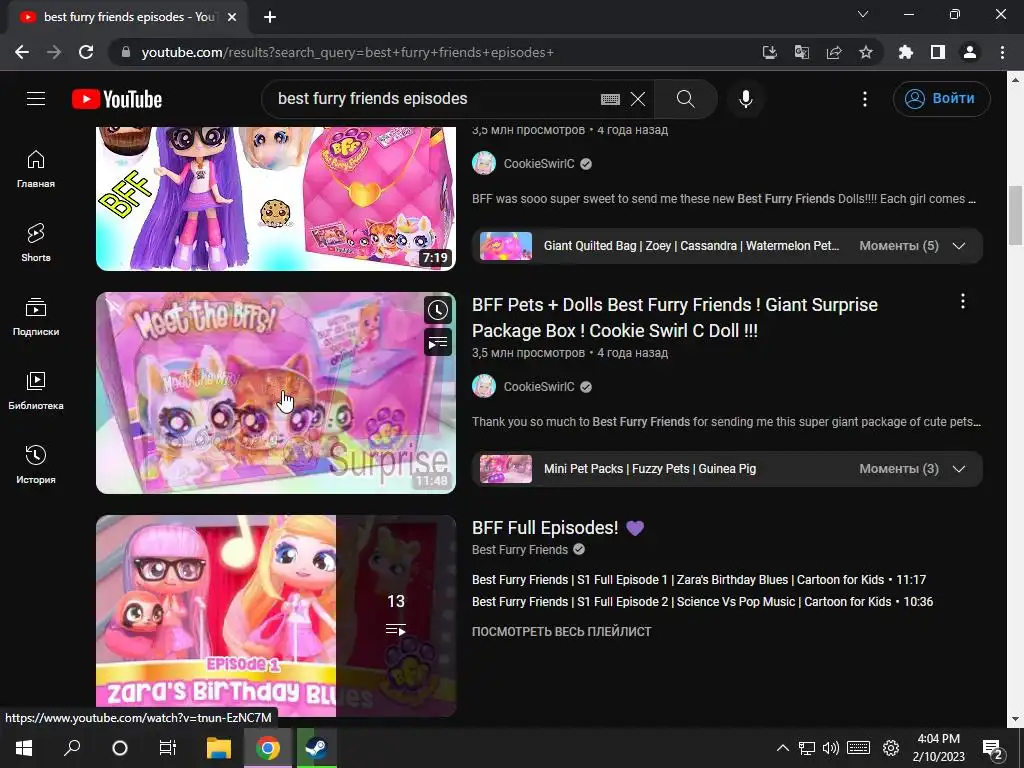Open Chrome extensions puzzle icon
The height and width of the screenshot is (768, 1024).
pyautogui.click(x=906, y=52)
